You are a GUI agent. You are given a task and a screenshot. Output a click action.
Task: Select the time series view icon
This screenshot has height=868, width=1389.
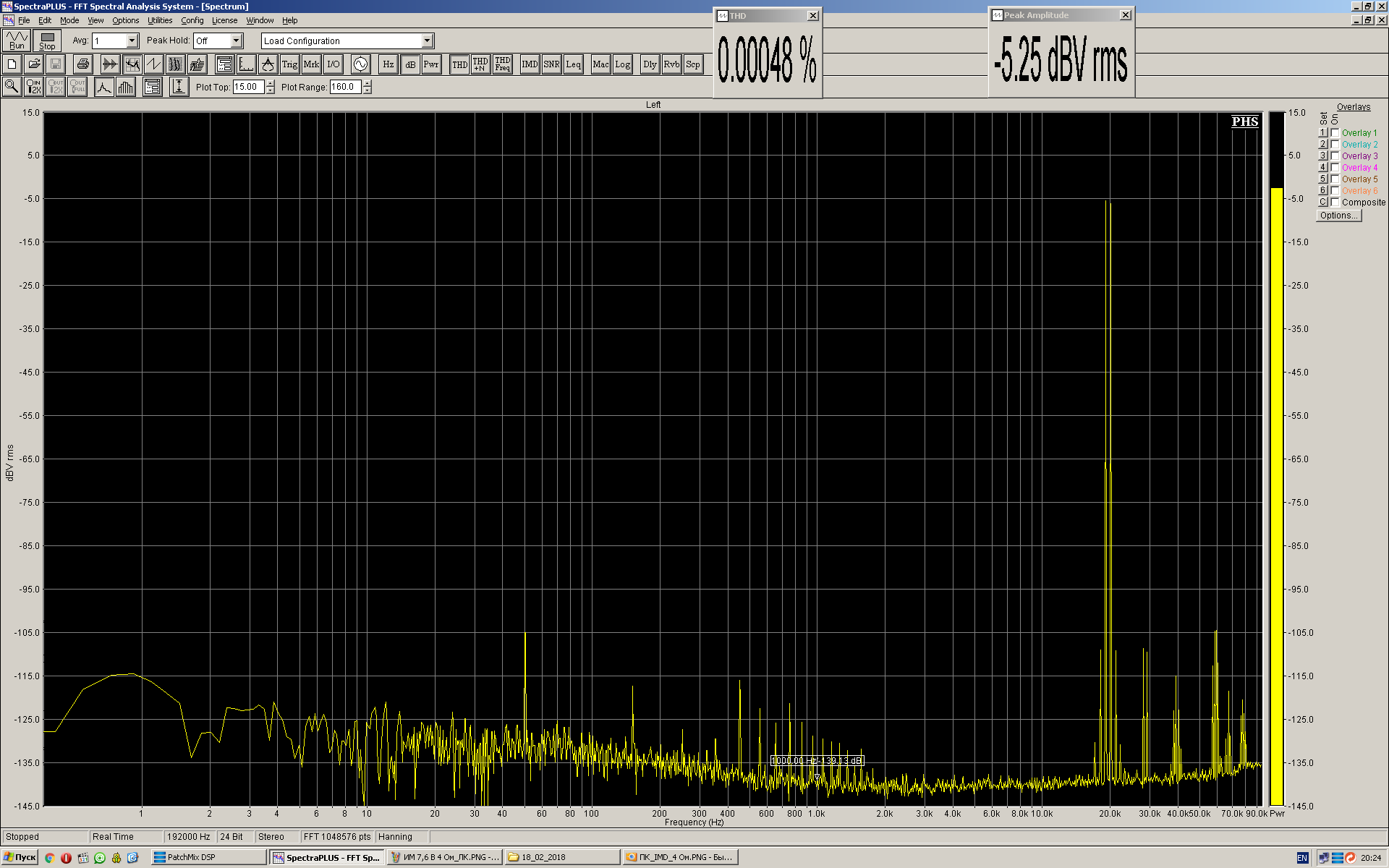[x=110, y=64]
